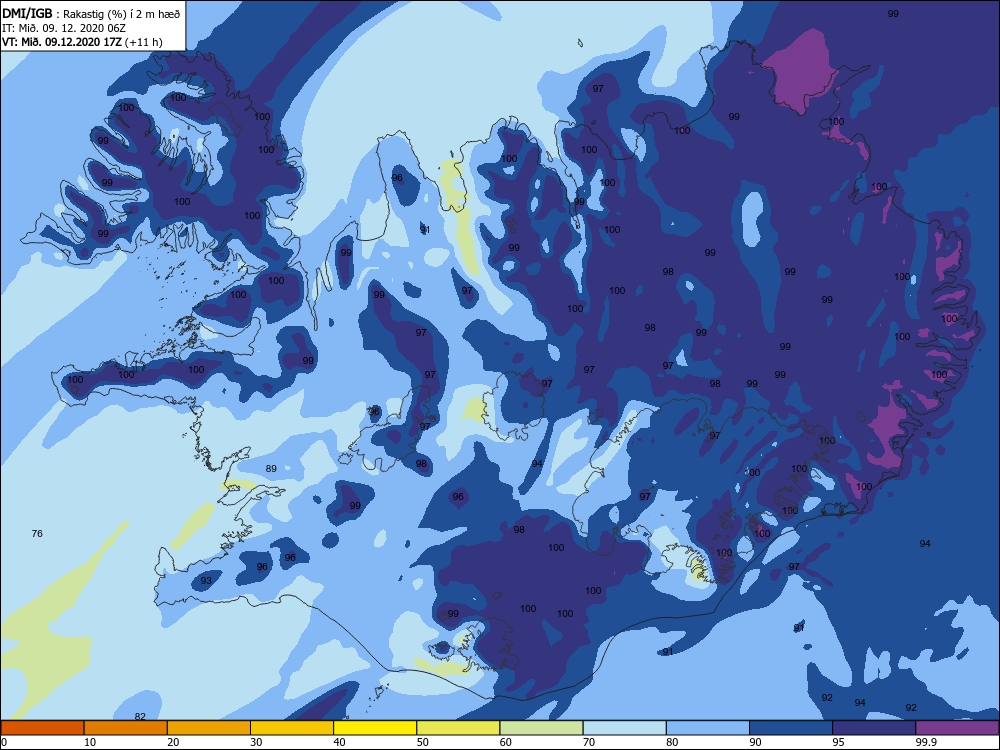Viewport: 1000px width, 750px height.
Task: Select the '20' legend scale label
Action: point(173,742)
